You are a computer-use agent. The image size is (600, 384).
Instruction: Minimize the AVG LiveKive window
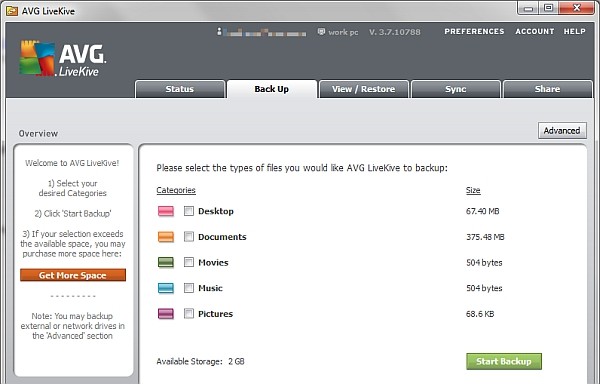tap(528, 8)
